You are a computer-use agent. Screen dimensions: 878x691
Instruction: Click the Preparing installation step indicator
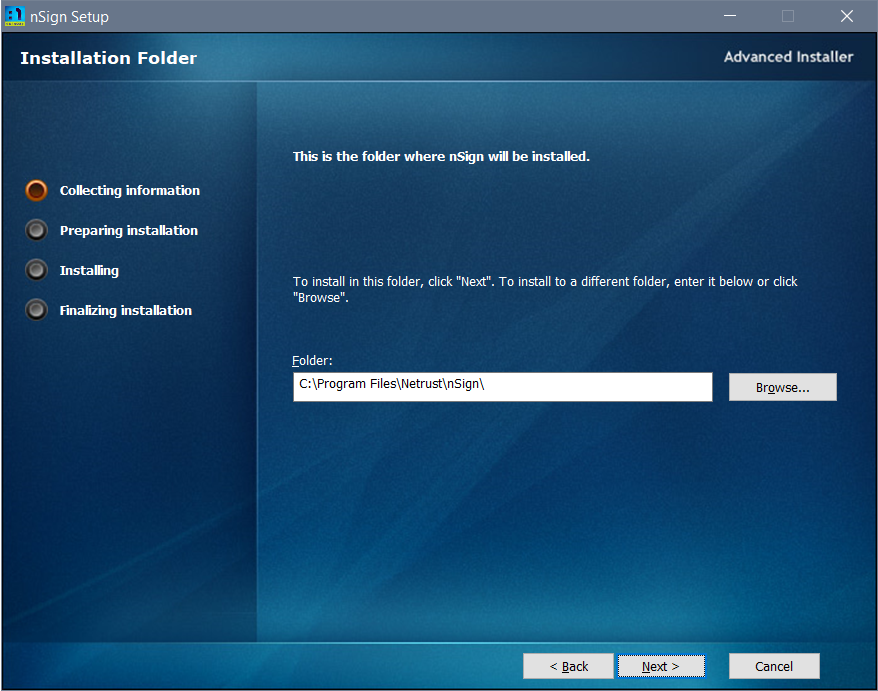pos(36,230)
